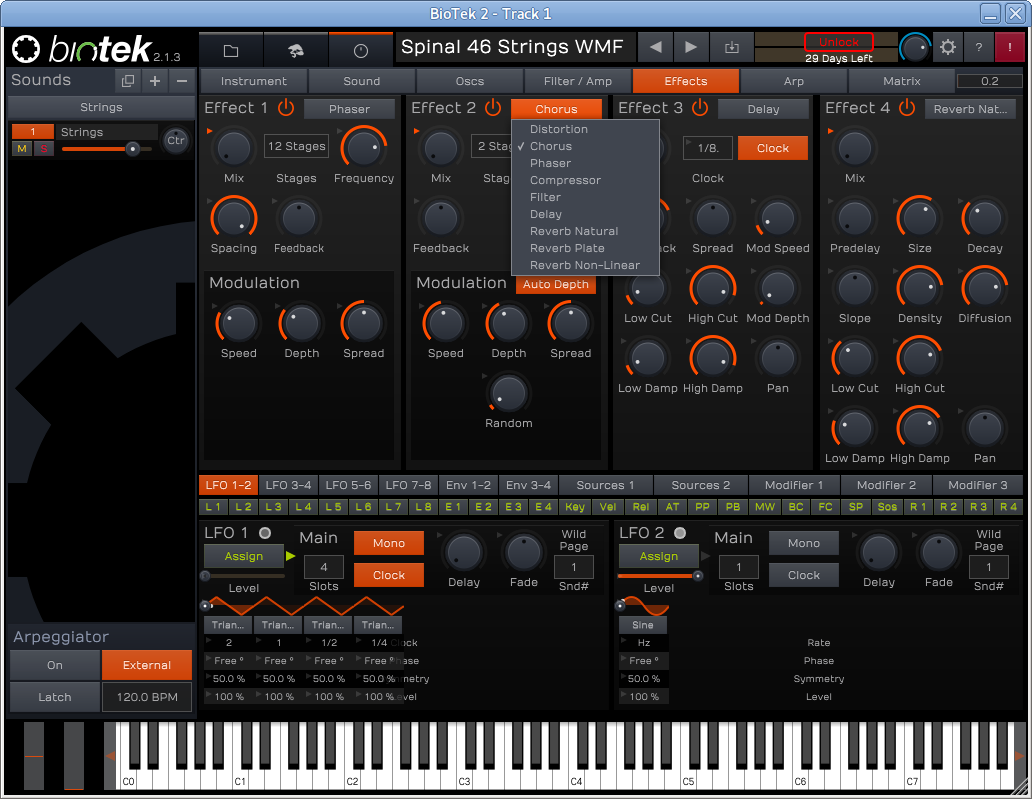Open the 12 Stages selector

coord(296,146)
